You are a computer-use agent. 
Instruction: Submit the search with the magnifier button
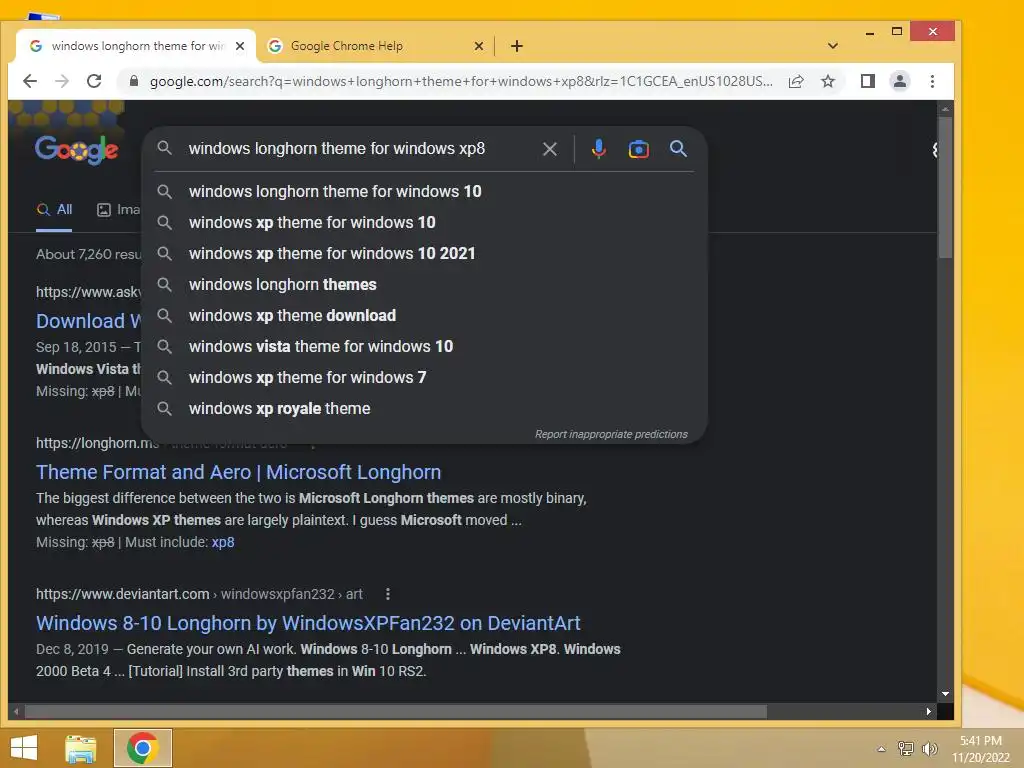pos(678,149)
